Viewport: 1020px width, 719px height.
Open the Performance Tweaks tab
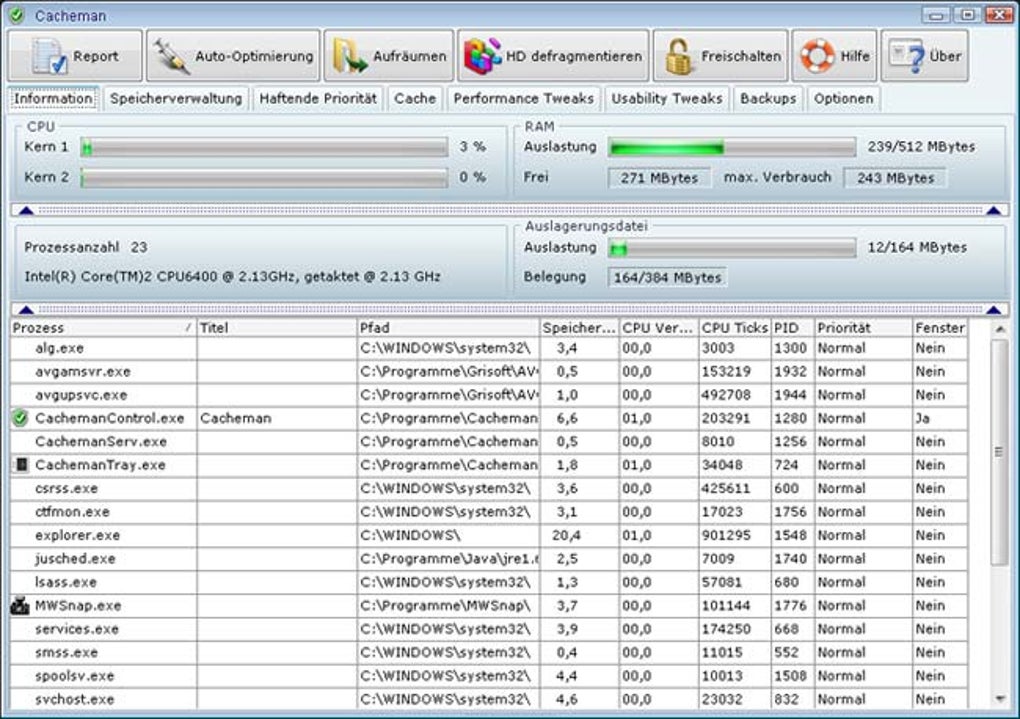coord(523,98)
